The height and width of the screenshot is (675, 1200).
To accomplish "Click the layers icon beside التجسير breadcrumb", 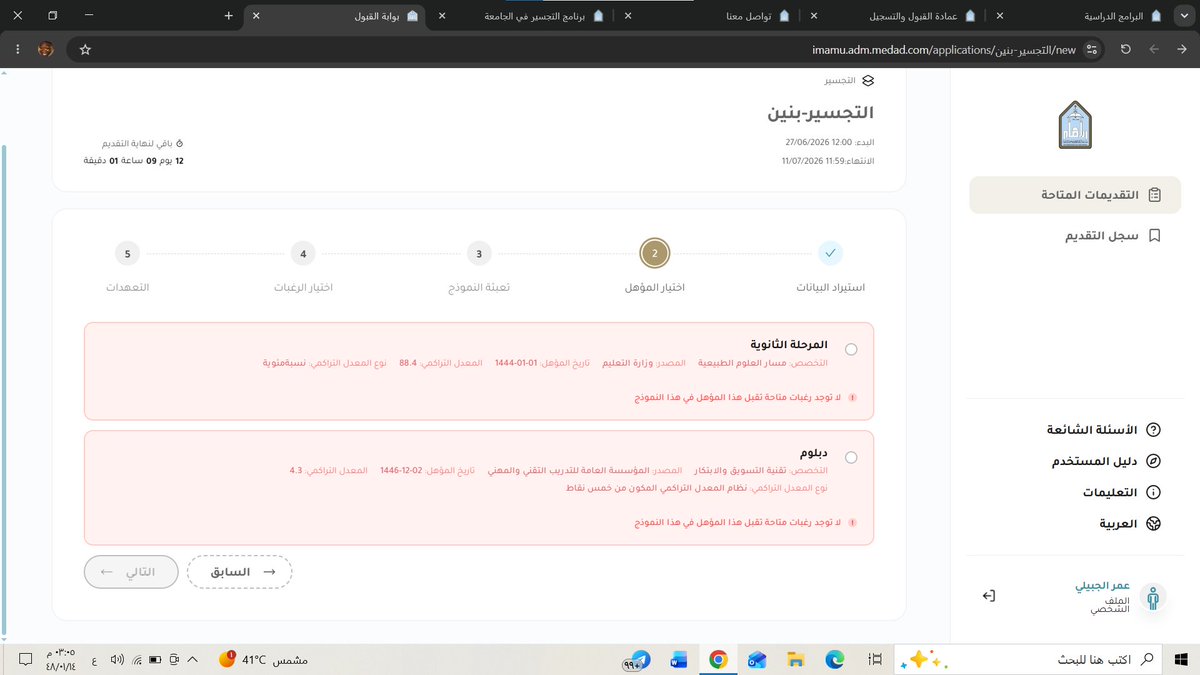I will pos(868,81).
